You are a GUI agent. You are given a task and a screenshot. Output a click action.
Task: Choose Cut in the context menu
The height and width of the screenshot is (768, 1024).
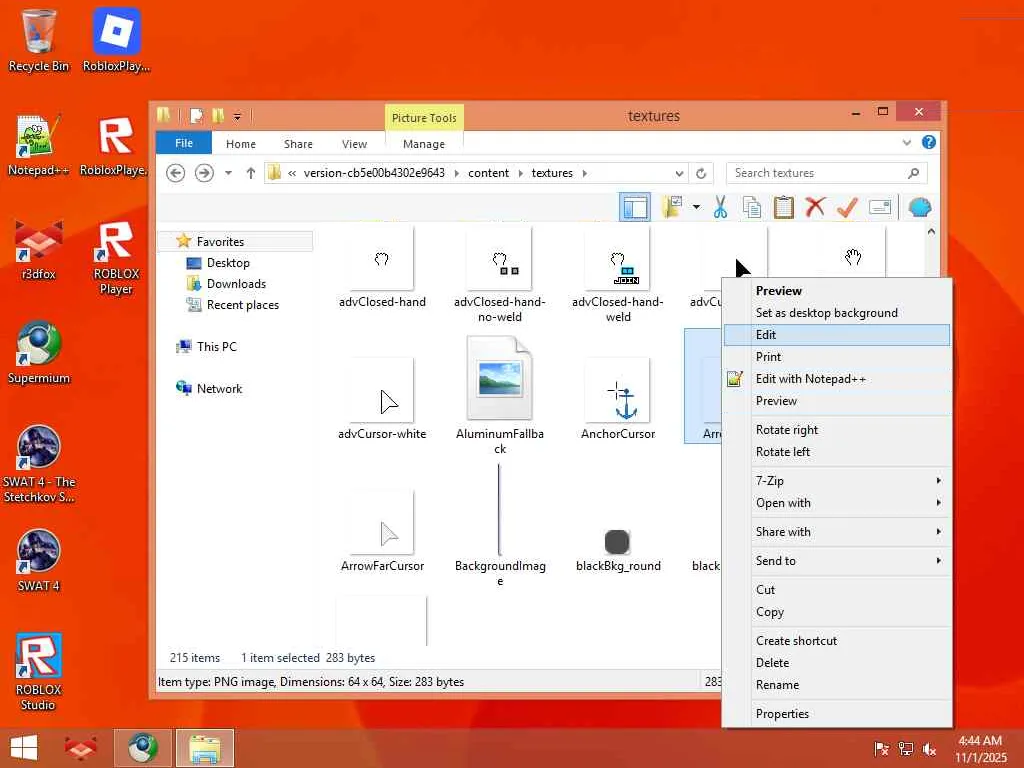[x=837, y=590]
